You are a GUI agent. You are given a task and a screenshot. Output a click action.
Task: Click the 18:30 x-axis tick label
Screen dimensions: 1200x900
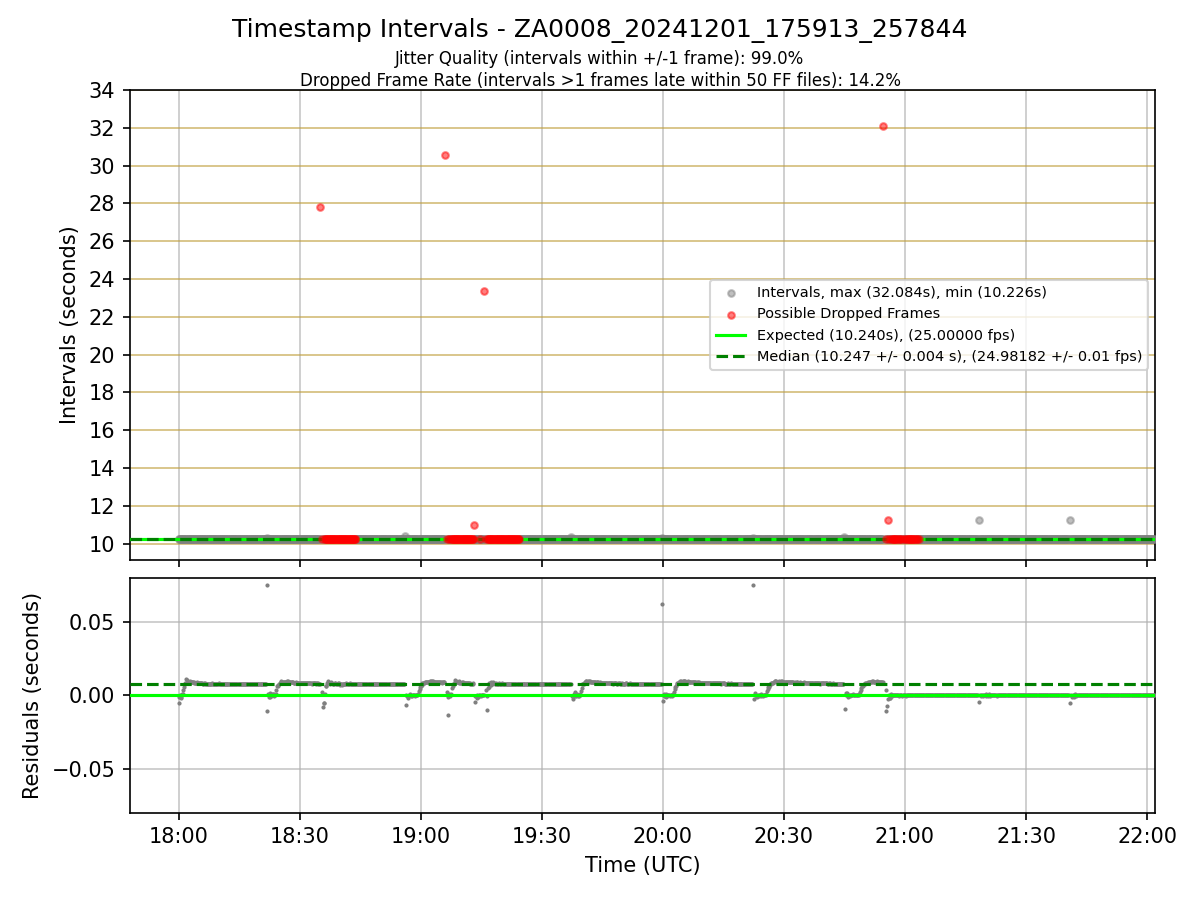tap(300, 835)
